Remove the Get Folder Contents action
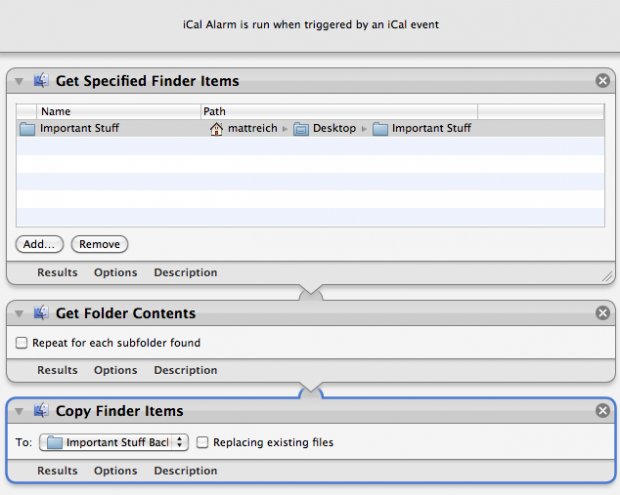The image size is (620, 495). click(x=602, y=313)
